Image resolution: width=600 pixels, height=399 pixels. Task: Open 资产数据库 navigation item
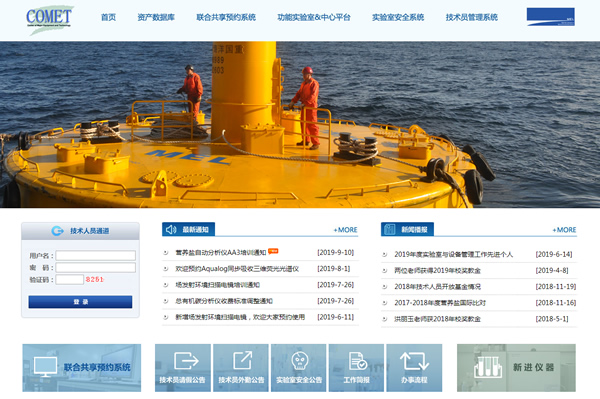(x=156, y=17)
